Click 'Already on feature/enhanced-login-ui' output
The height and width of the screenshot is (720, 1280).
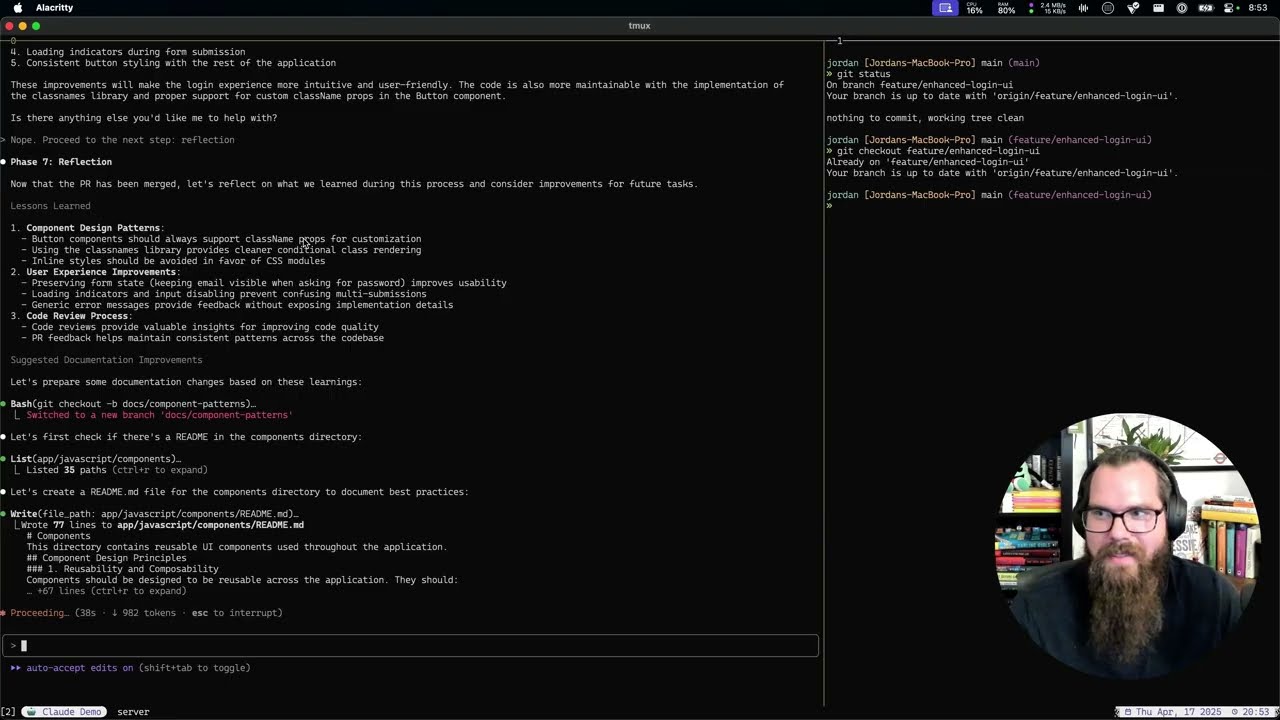[x=927, y=162]
